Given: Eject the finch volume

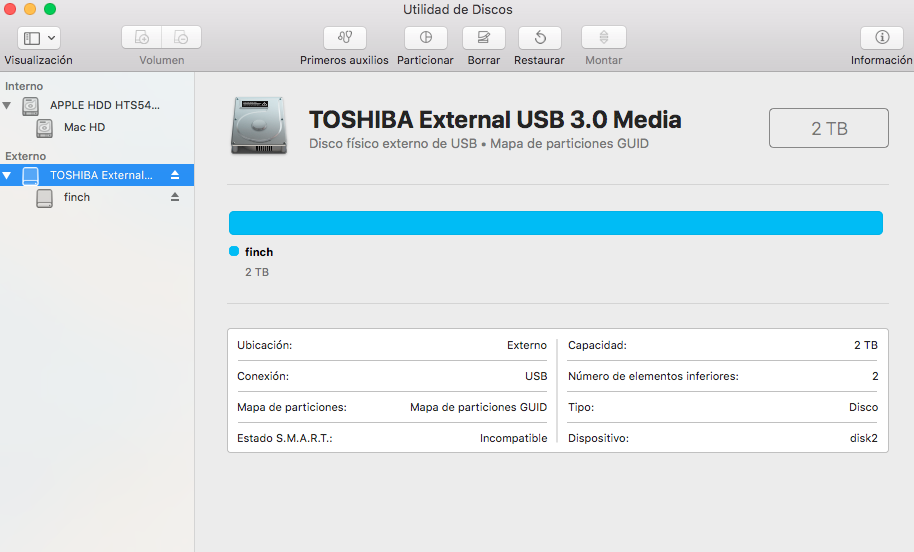Looking at the screenshot, I should [x=175, y=197].
